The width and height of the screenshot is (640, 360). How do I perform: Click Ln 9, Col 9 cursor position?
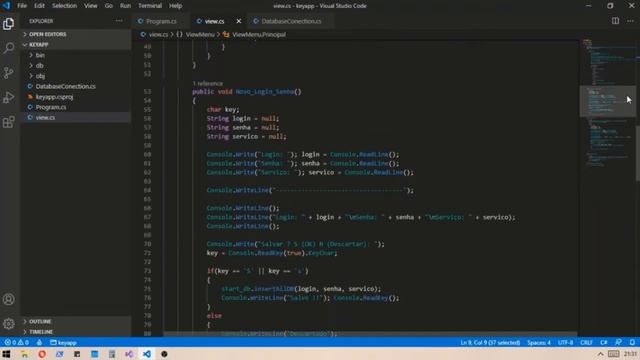click(490, 342)
